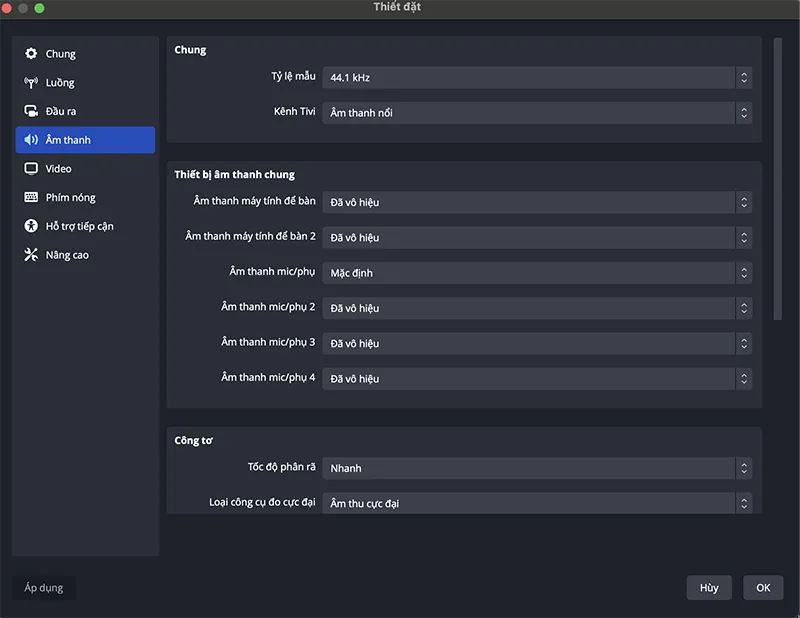Confirm settings with the OK button
Viewport: 800px width, 618px height.
pos(763,588)
